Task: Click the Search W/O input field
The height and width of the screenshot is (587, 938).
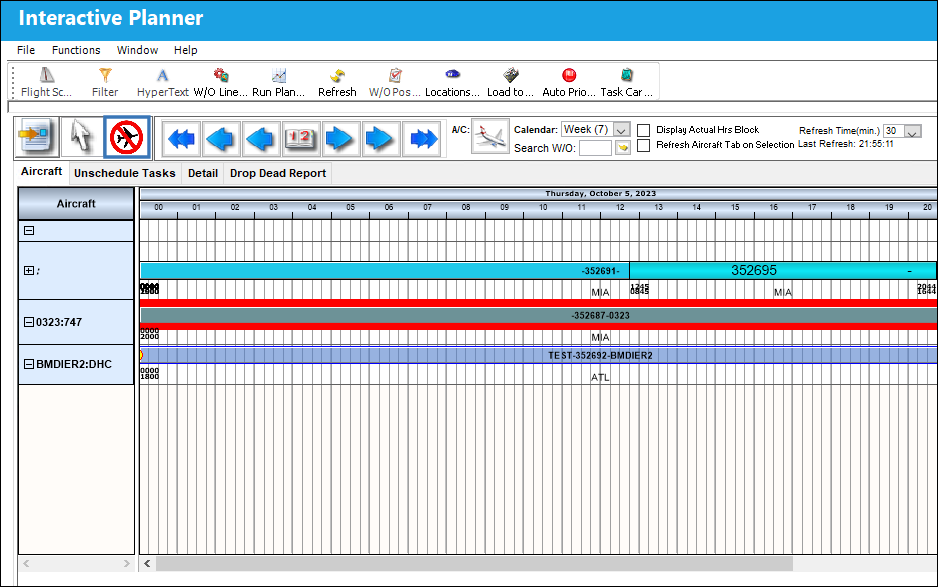Action: pyautogui.click(x=595, y=148)
